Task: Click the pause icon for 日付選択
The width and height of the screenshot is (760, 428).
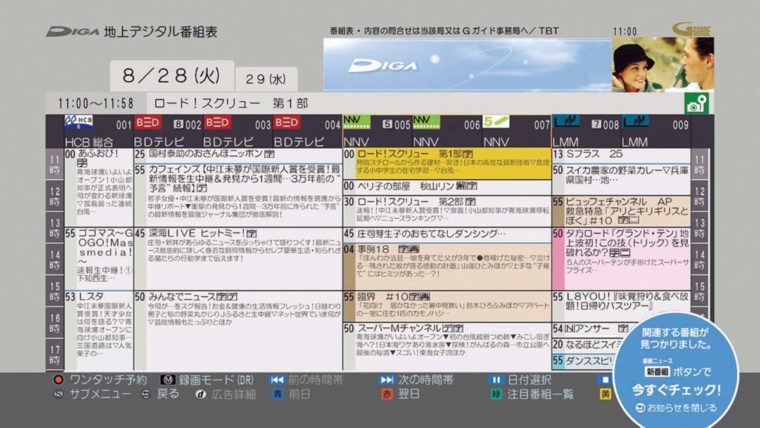Action: tap(496, 380)
